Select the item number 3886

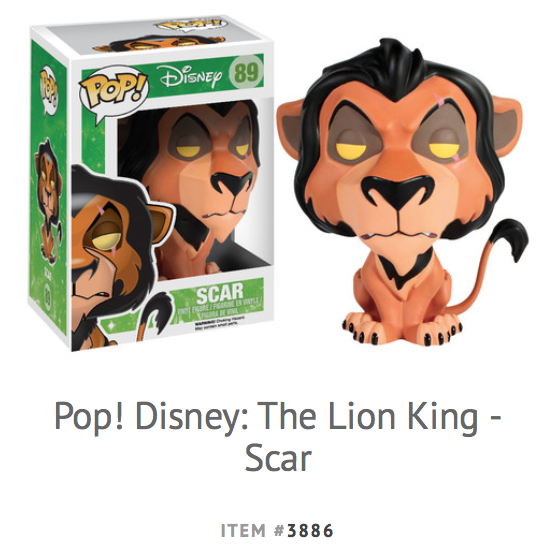(310, 531)
